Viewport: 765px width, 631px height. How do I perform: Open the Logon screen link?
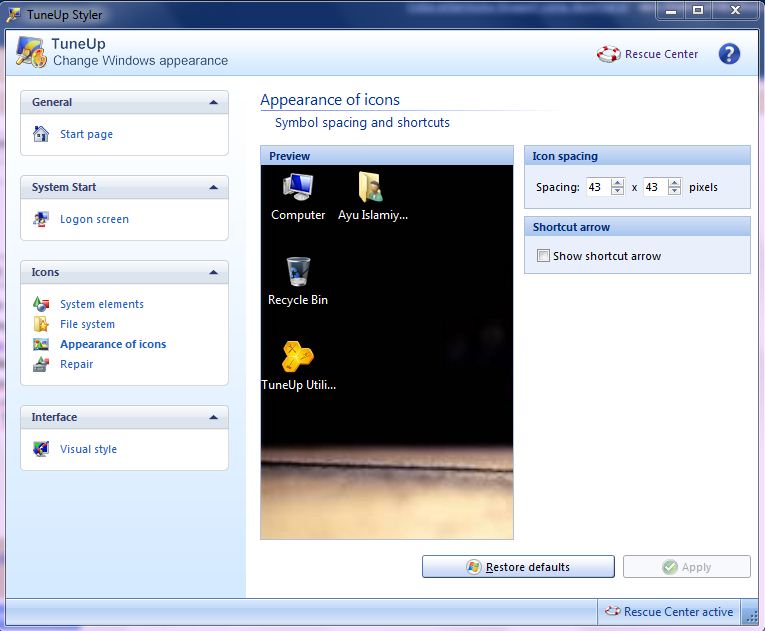(94, 219)
